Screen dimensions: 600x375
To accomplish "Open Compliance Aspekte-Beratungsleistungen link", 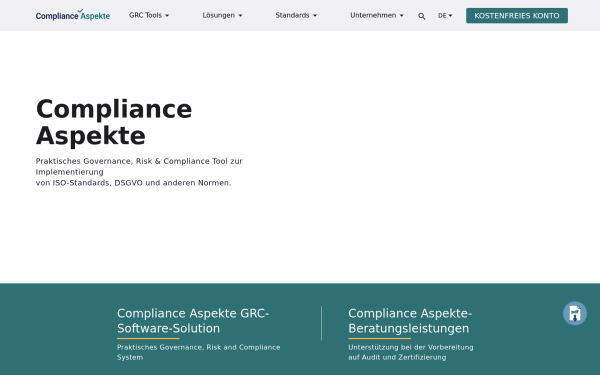I will [410, 321].
